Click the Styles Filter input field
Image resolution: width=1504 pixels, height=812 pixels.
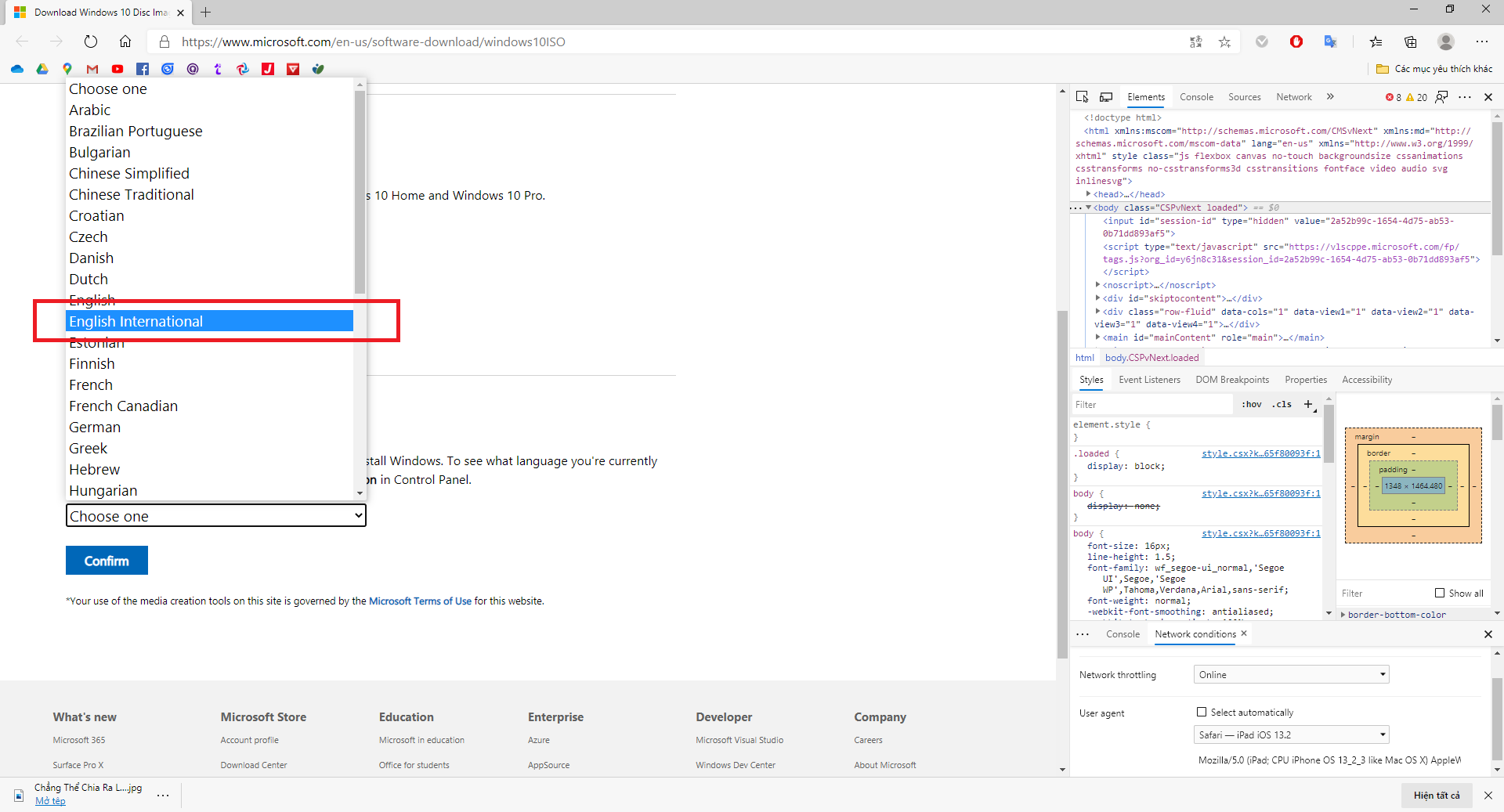point(1151,405)
